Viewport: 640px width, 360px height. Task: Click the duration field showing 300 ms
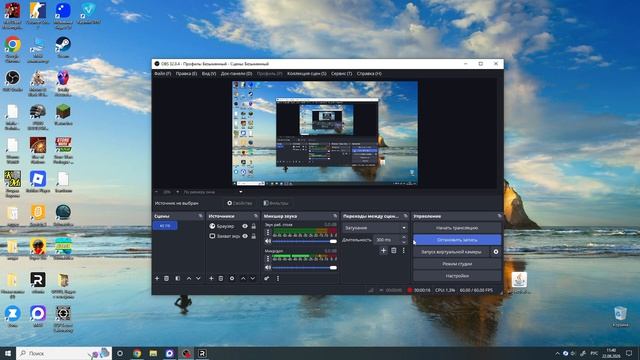(x=387, y=240)
